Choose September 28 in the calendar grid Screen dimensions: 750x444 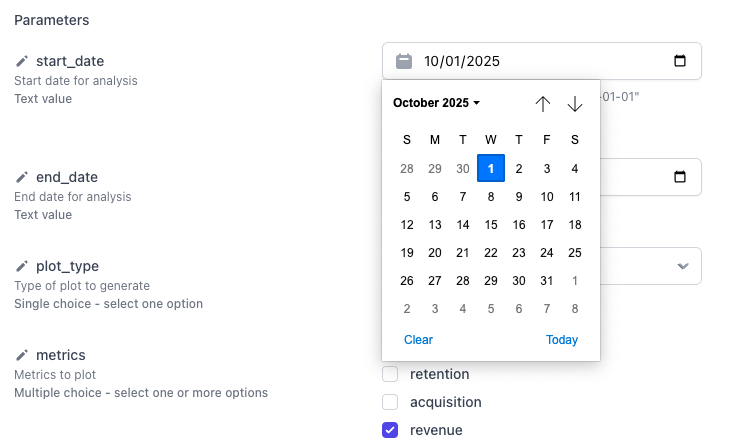[x=407, y=169]
